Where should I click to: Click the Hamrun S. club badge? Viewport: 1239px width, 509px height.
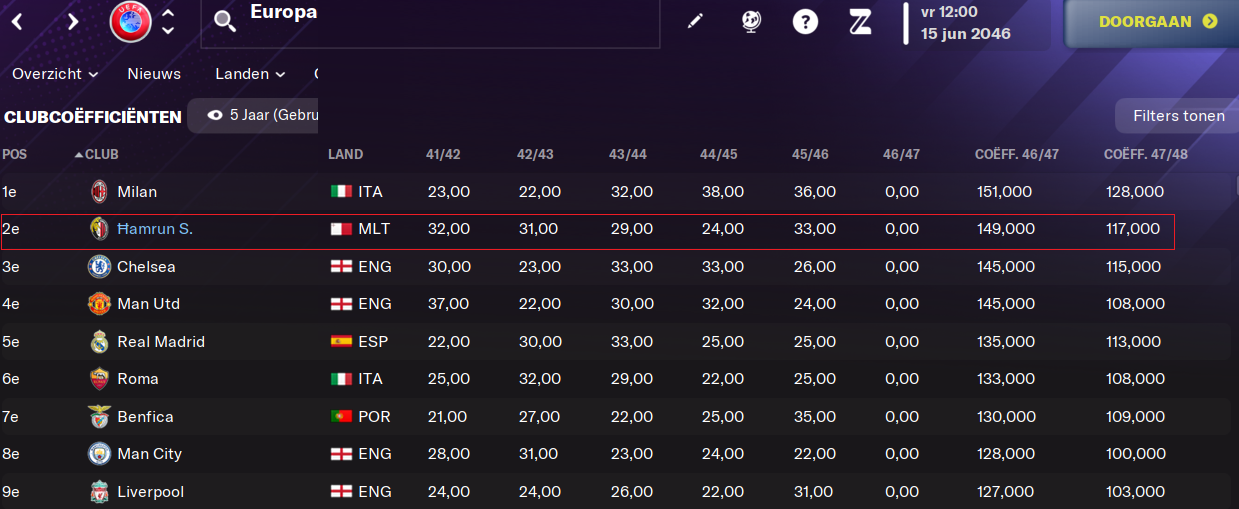tap(99, 229)
